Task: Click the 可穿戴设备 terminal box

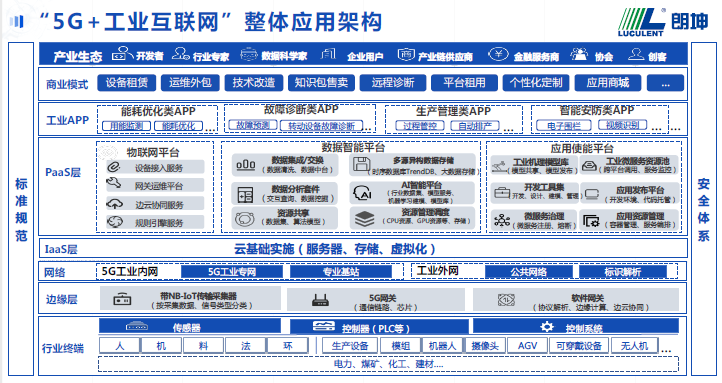Action: (579, 346)
